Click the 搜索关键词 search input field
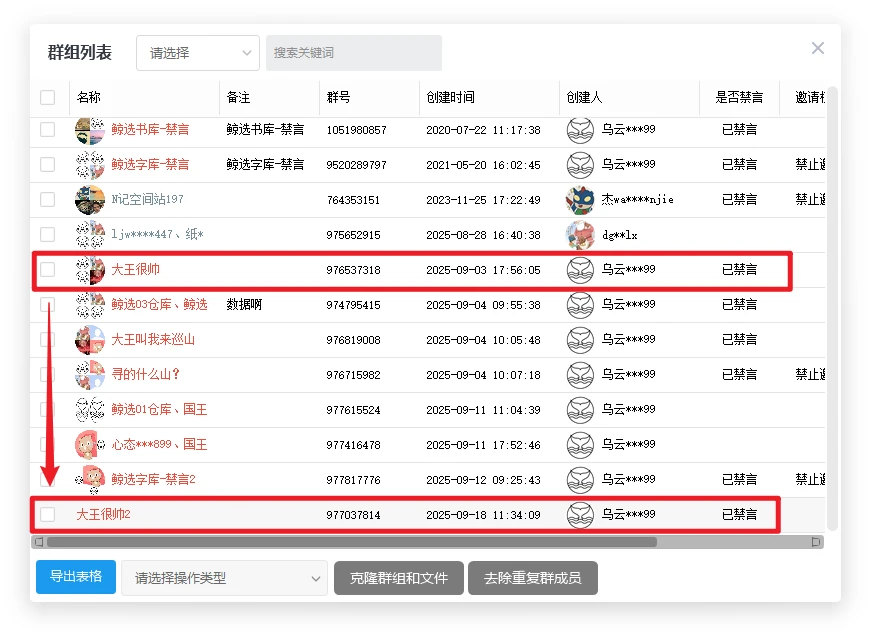 pos(353,53)
